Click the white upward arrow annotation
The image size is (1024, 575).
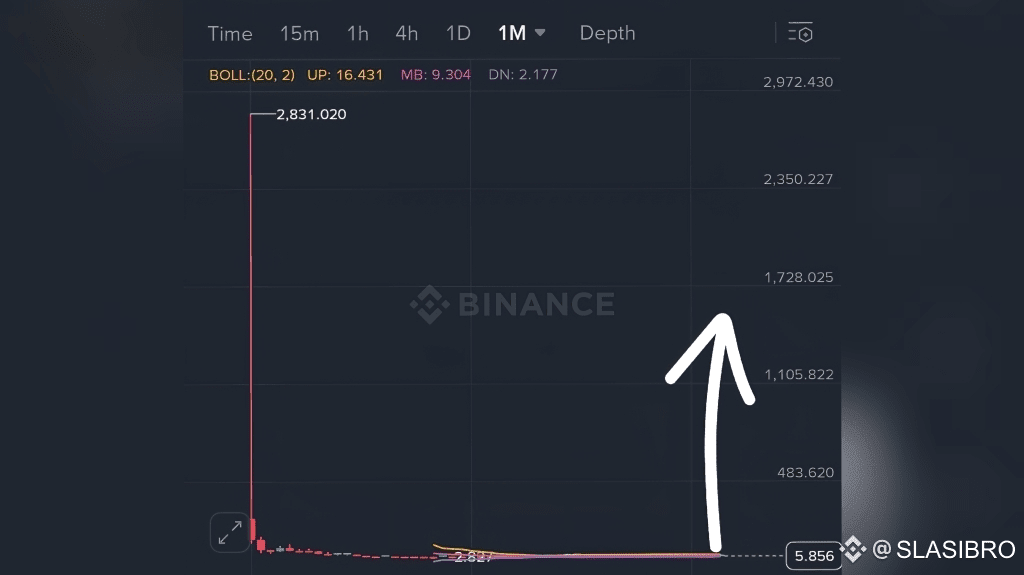coord(714,431)
